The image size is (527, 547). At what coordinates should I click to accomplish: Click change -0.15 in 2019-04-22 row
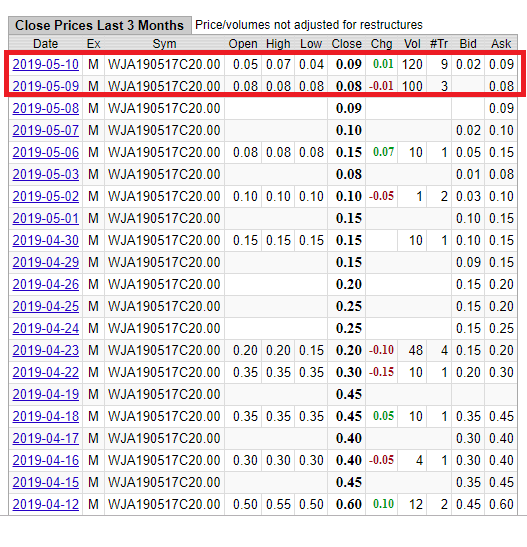pos(381,372)
